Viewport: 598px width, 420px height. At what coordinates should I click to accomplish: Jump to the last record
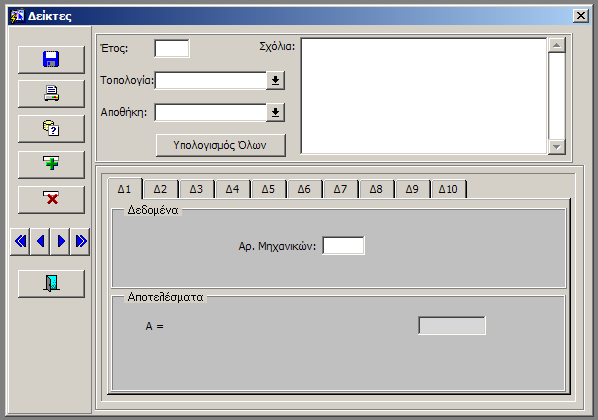tap(80, 241)
